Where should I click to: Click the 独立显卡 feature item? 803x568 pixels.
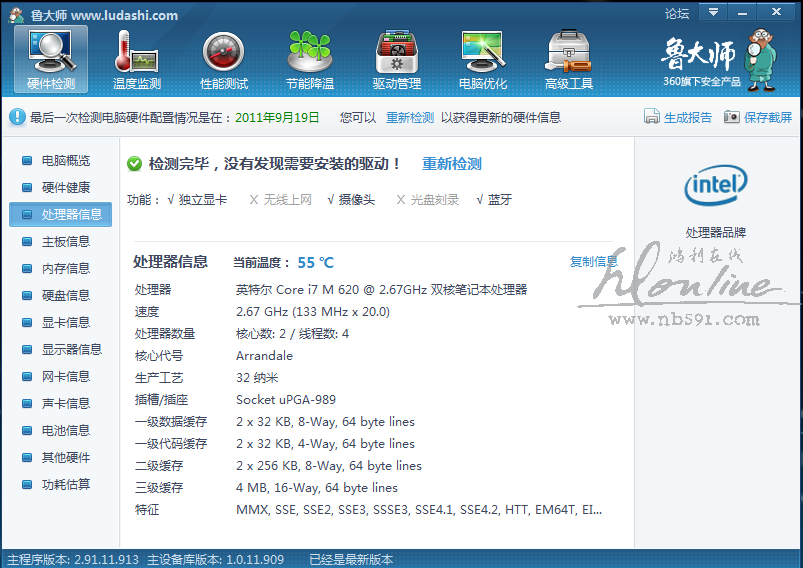coord(197,200)
